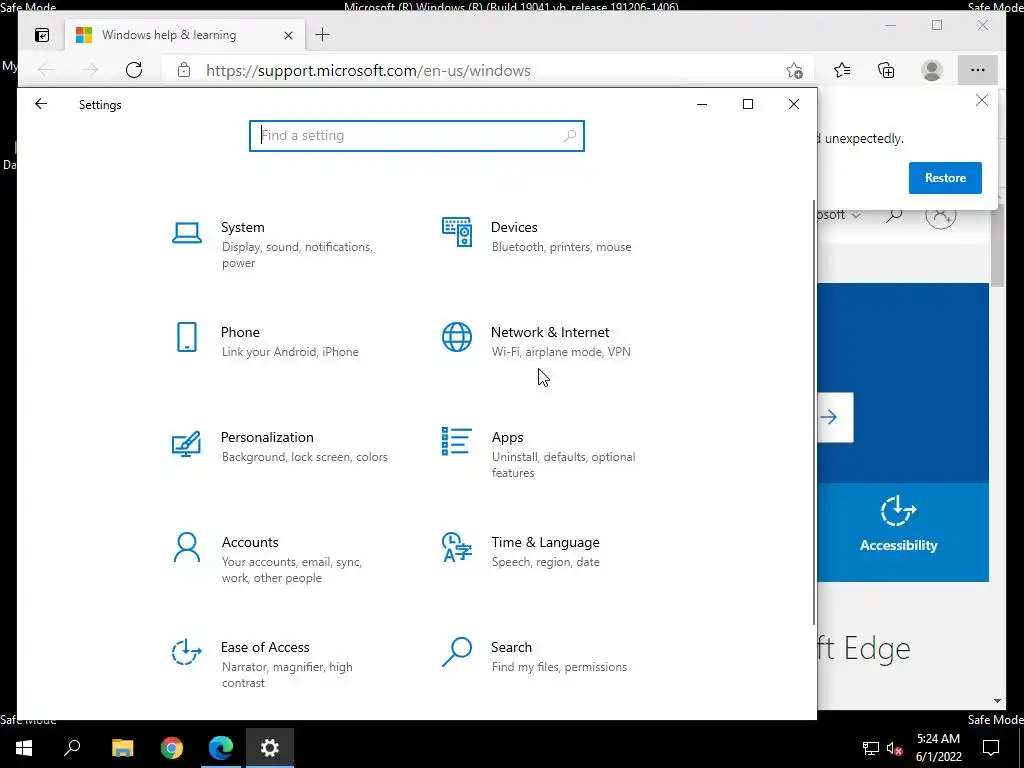
Task: Click magnifier icon in Find a setting box
Action: pos(569,135)
